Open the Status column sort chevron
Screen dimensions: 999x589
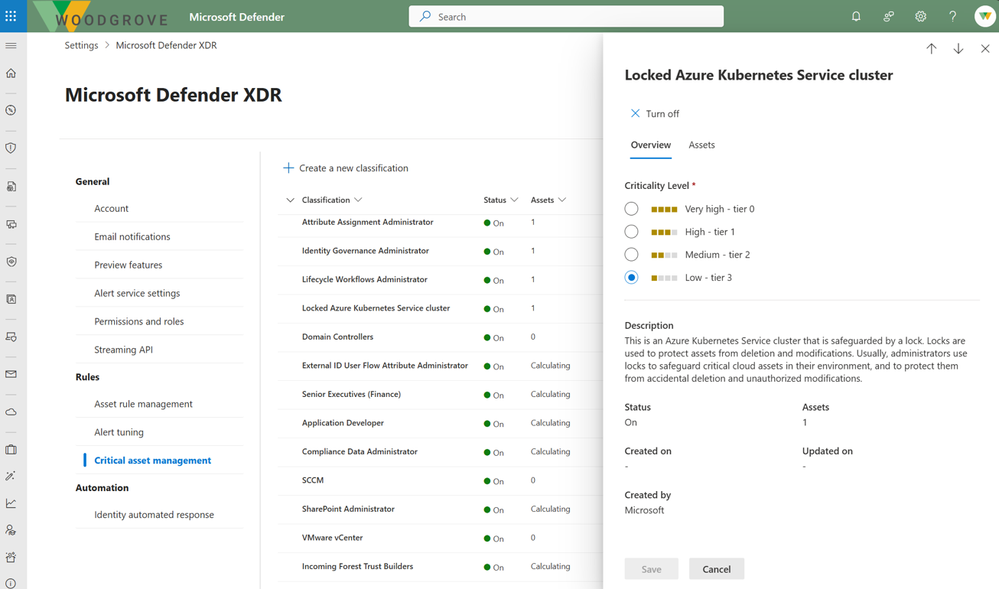click(x=514, y=200)
